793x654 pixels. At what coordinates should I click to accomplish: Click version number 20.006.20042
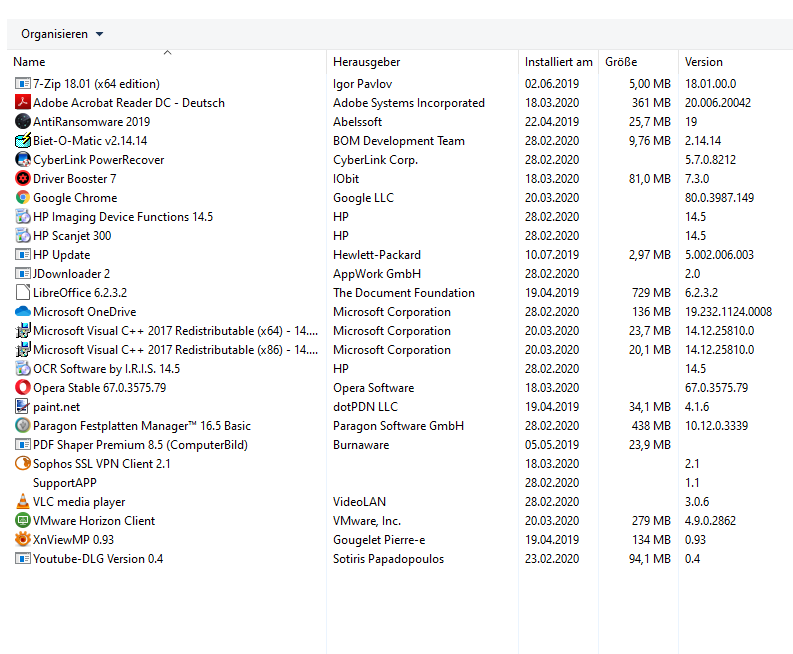pos(718,103)
